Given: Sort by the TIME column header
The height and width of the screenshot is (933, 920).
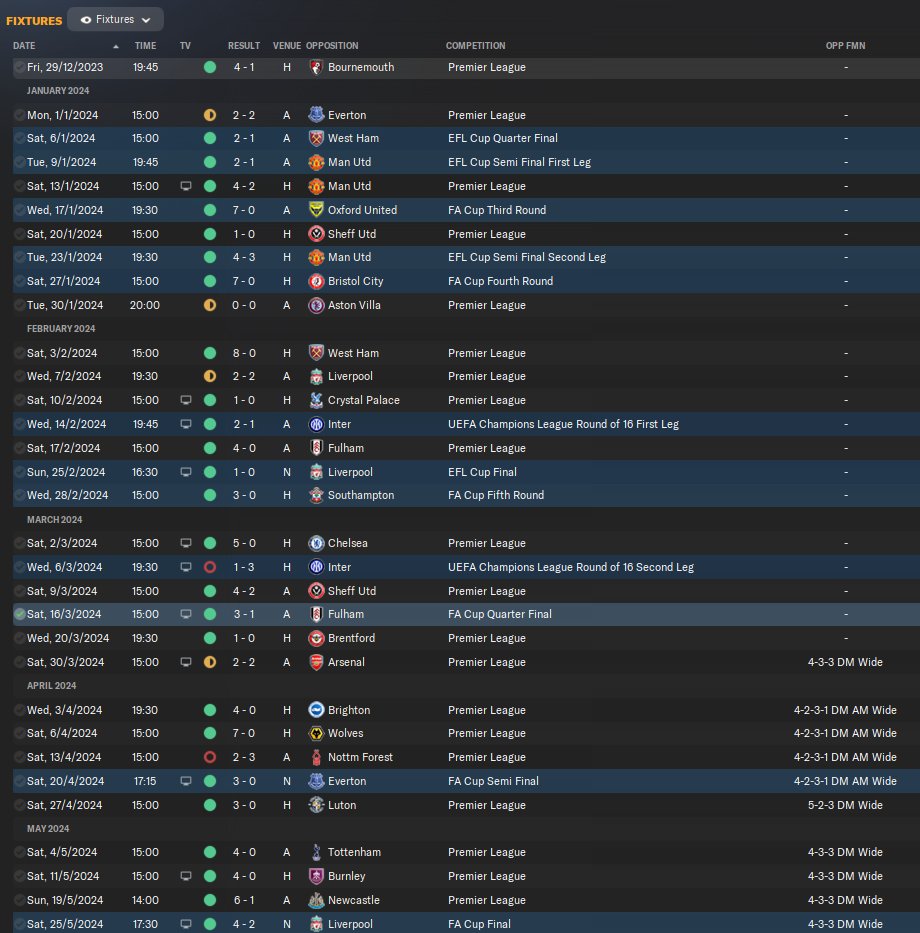Looking at the screenshot, I should pyautogui.click(x=145, y=46).
